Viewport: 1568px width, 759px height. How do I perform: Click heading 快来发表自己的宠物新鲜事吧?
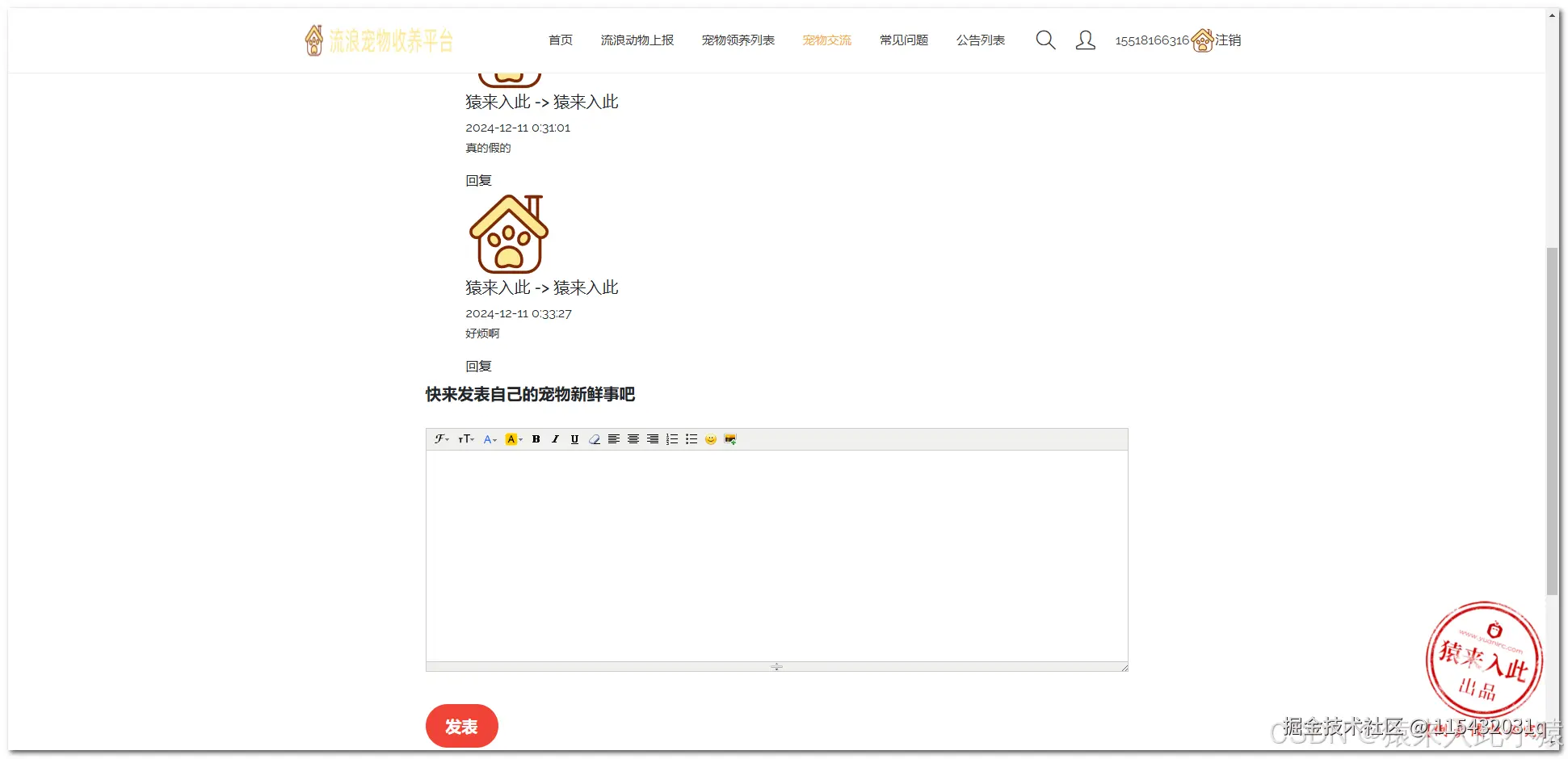point(530,395)
